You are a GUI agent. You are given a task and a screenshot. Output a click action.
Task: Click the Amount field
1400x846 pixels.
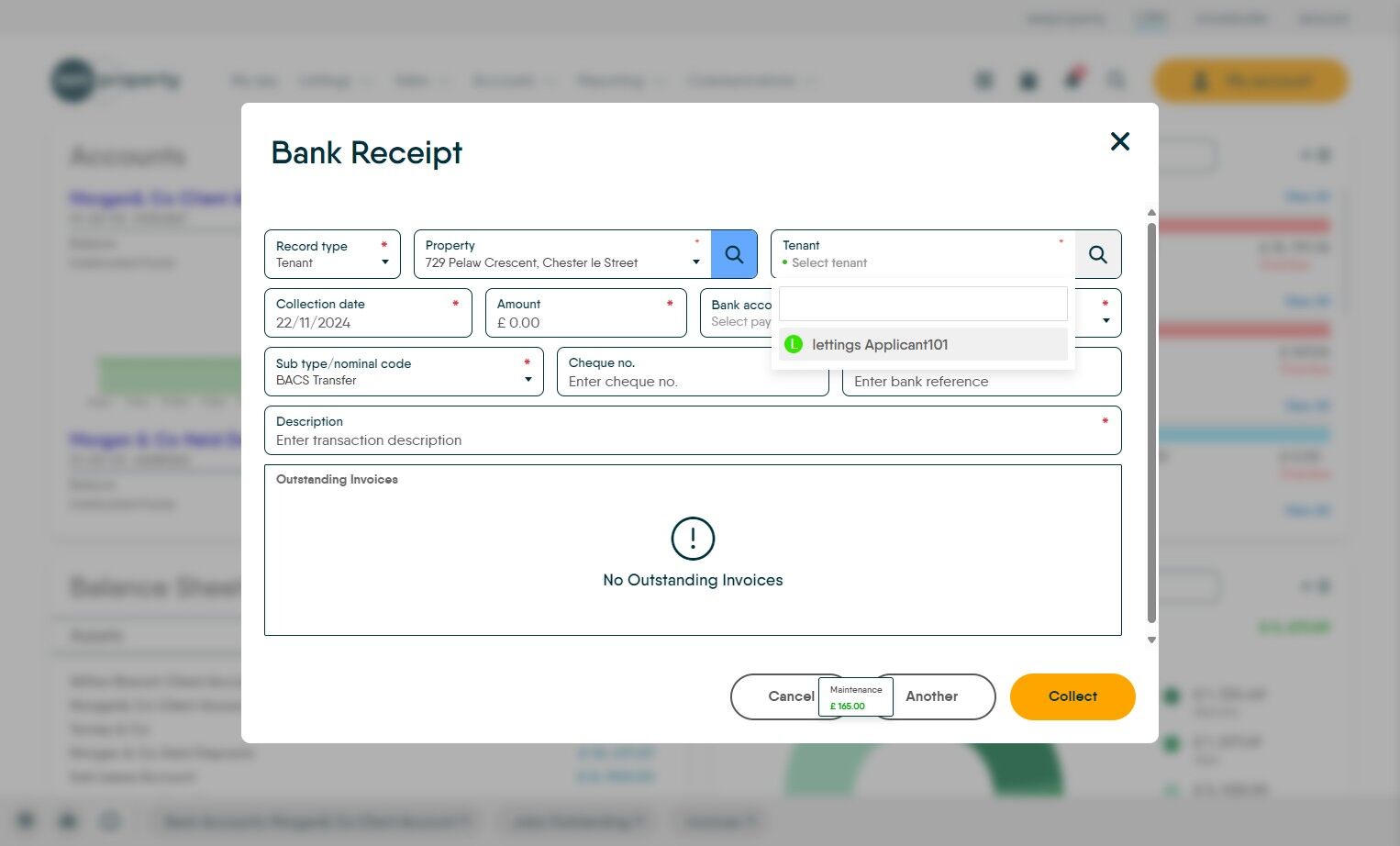click(585, 313)
